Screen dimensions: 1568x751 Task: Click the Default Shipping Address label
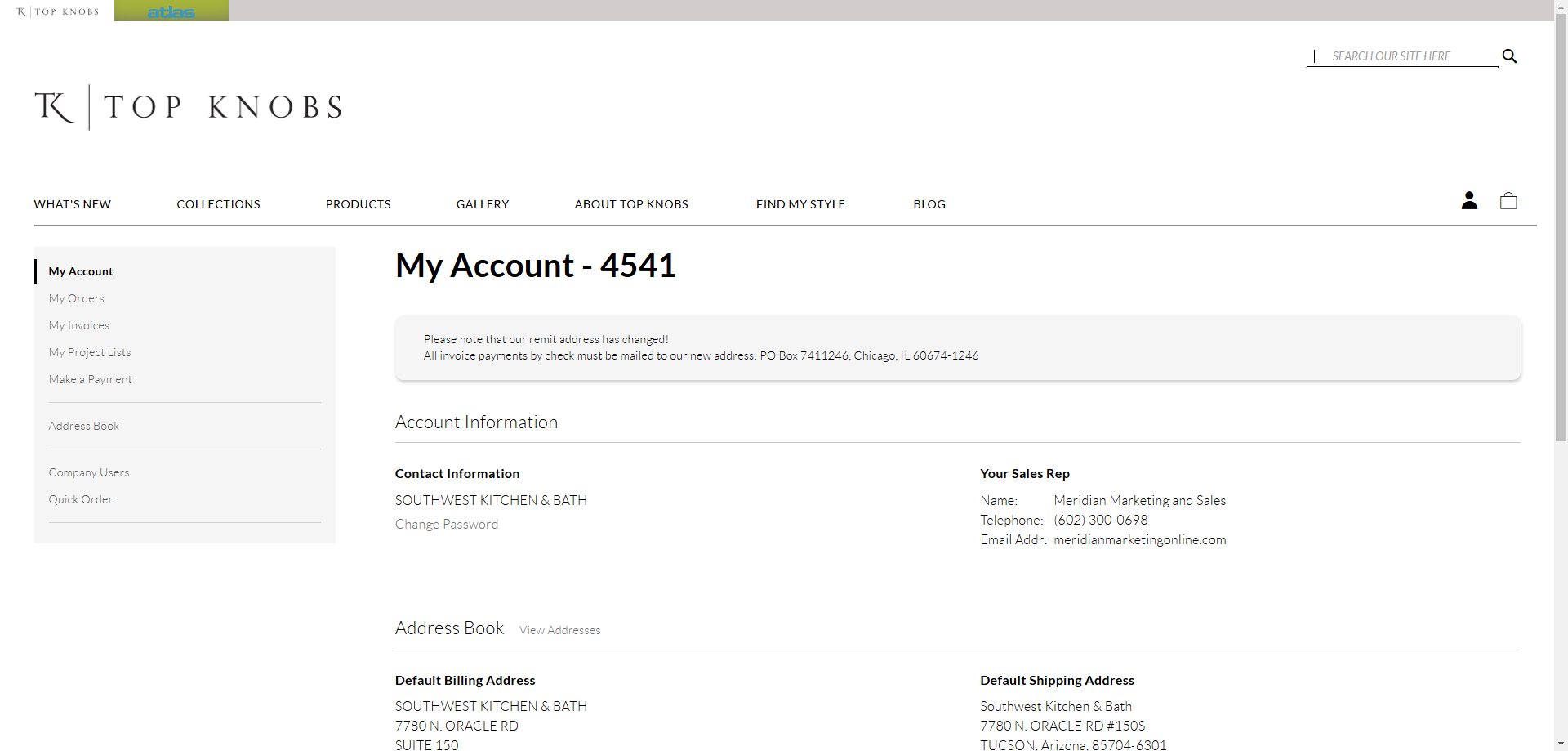point(1058,680)
